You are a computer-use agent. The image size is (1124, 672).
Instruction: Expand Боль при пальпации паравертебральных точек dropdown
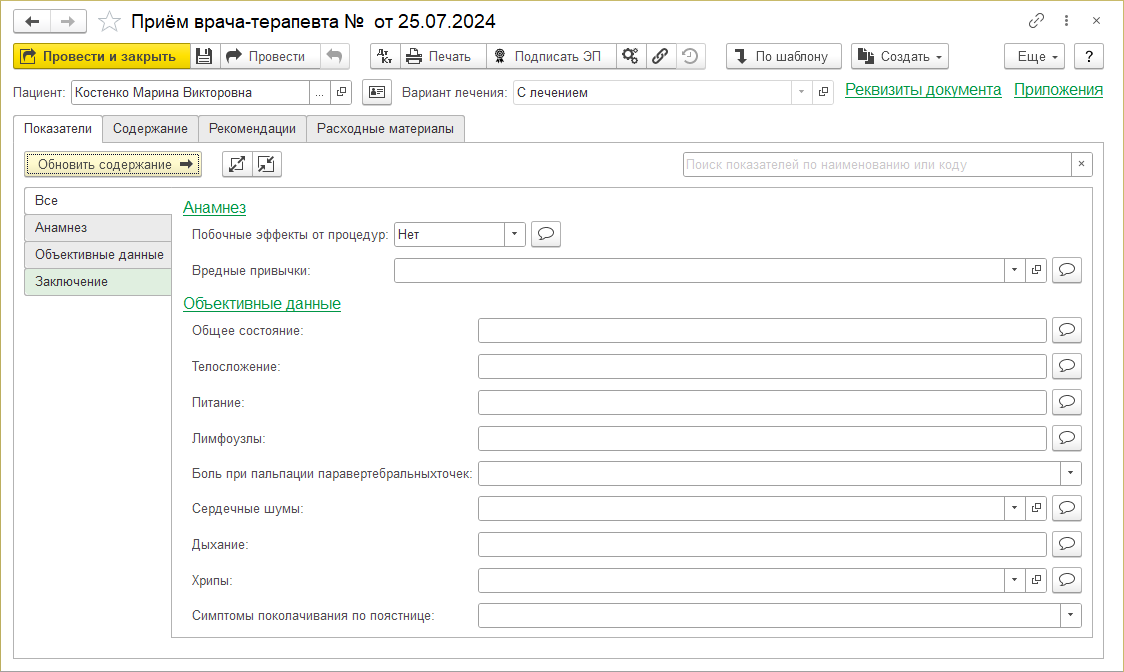coord(1070,473)
